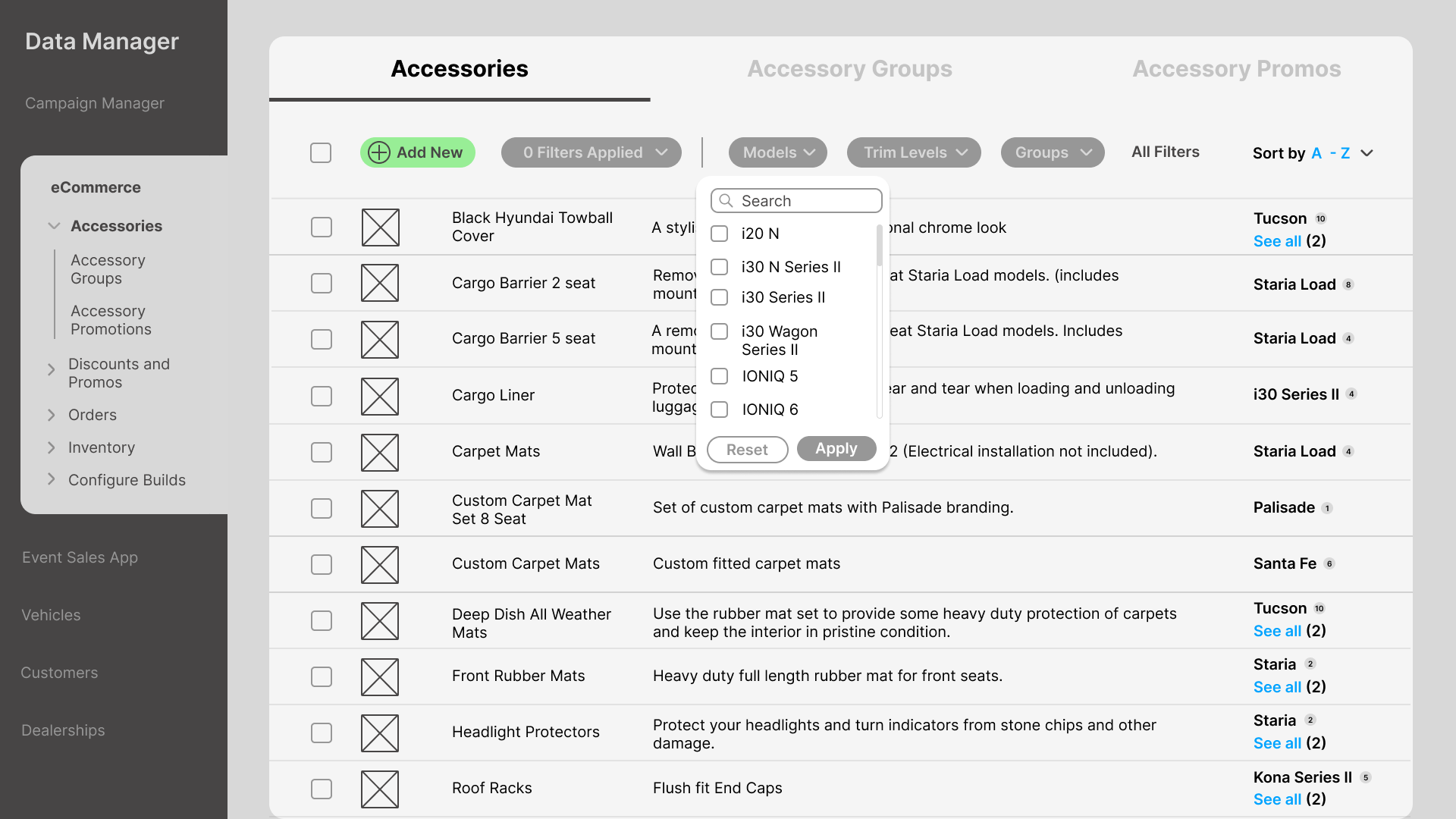The image size is (1456, 819).
Task: Click the Custom Carpet Mats image placeholder
Action: click(380, 564)
